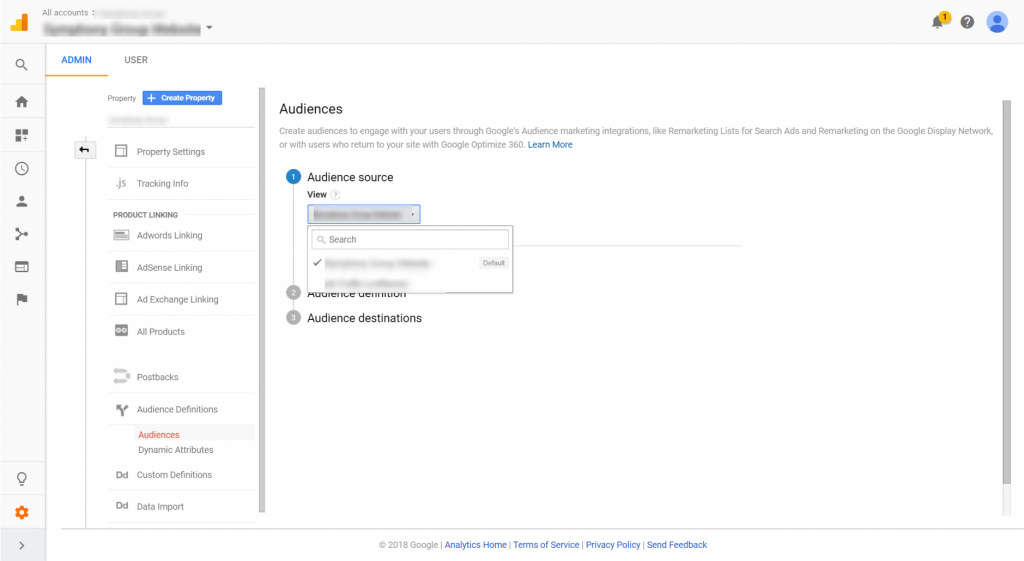The image size is (1024, 561).
Task: Click the Discover lightbulb icon
Action: pyautogui.click(x=21, y=478)
